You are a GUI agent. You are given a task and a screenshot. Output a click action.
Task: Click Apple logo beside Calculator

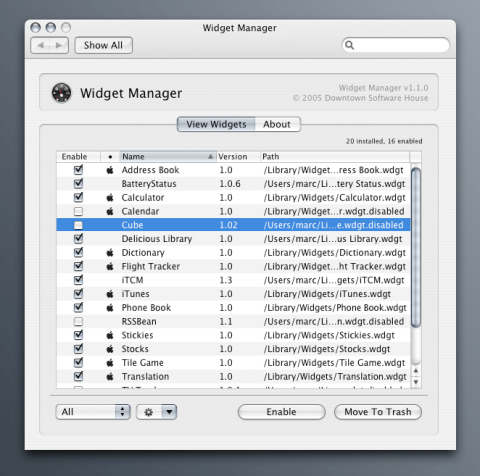click(x=110, y=198)
